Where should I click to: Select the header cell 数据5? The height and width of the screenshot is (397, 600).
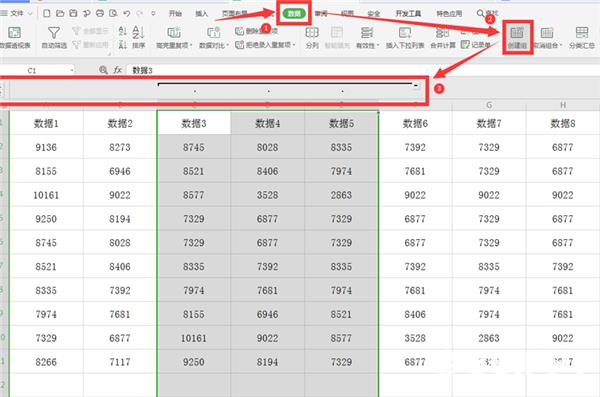[x=341, y=123]
